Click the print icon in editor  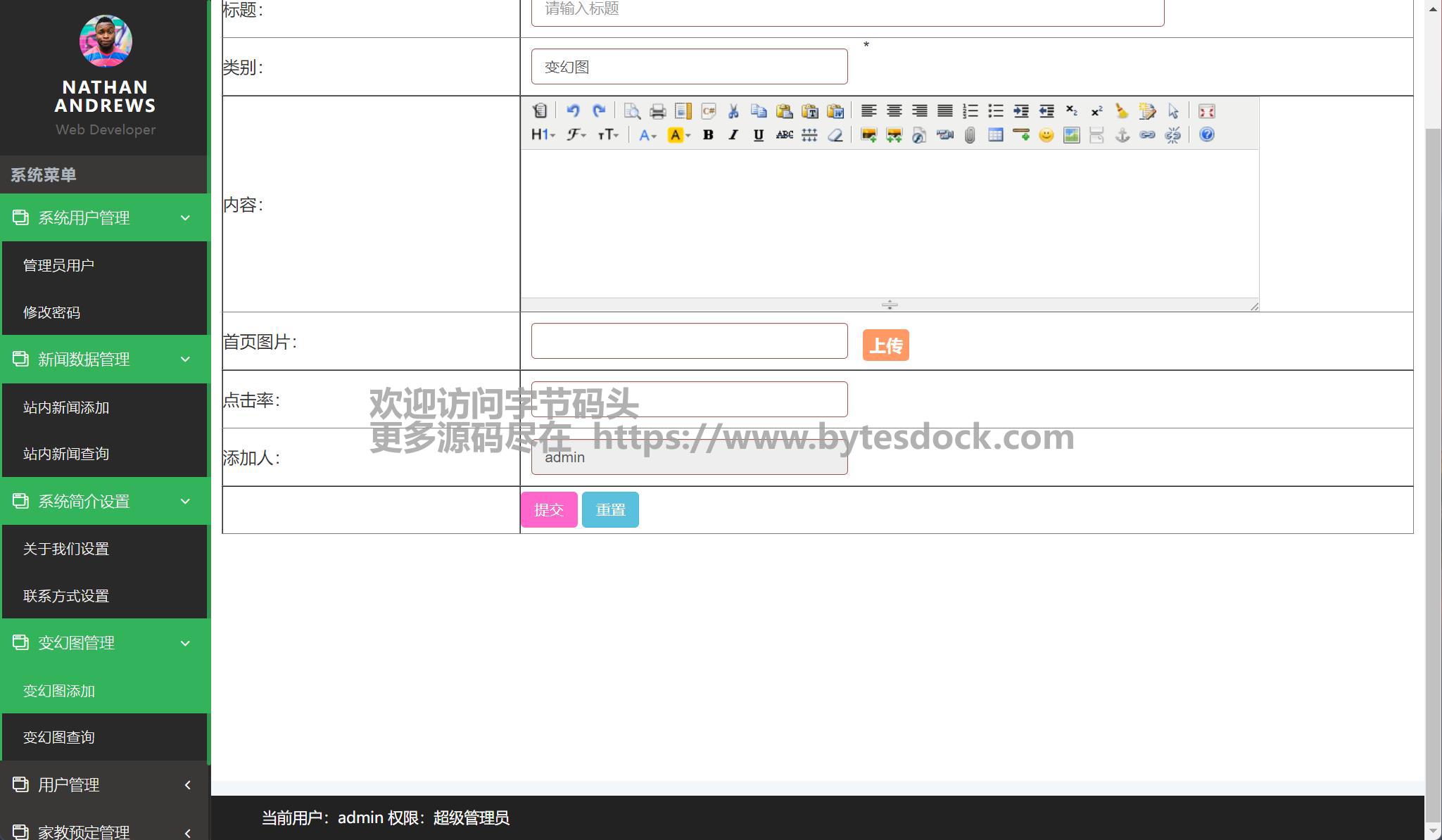(657, 111)
